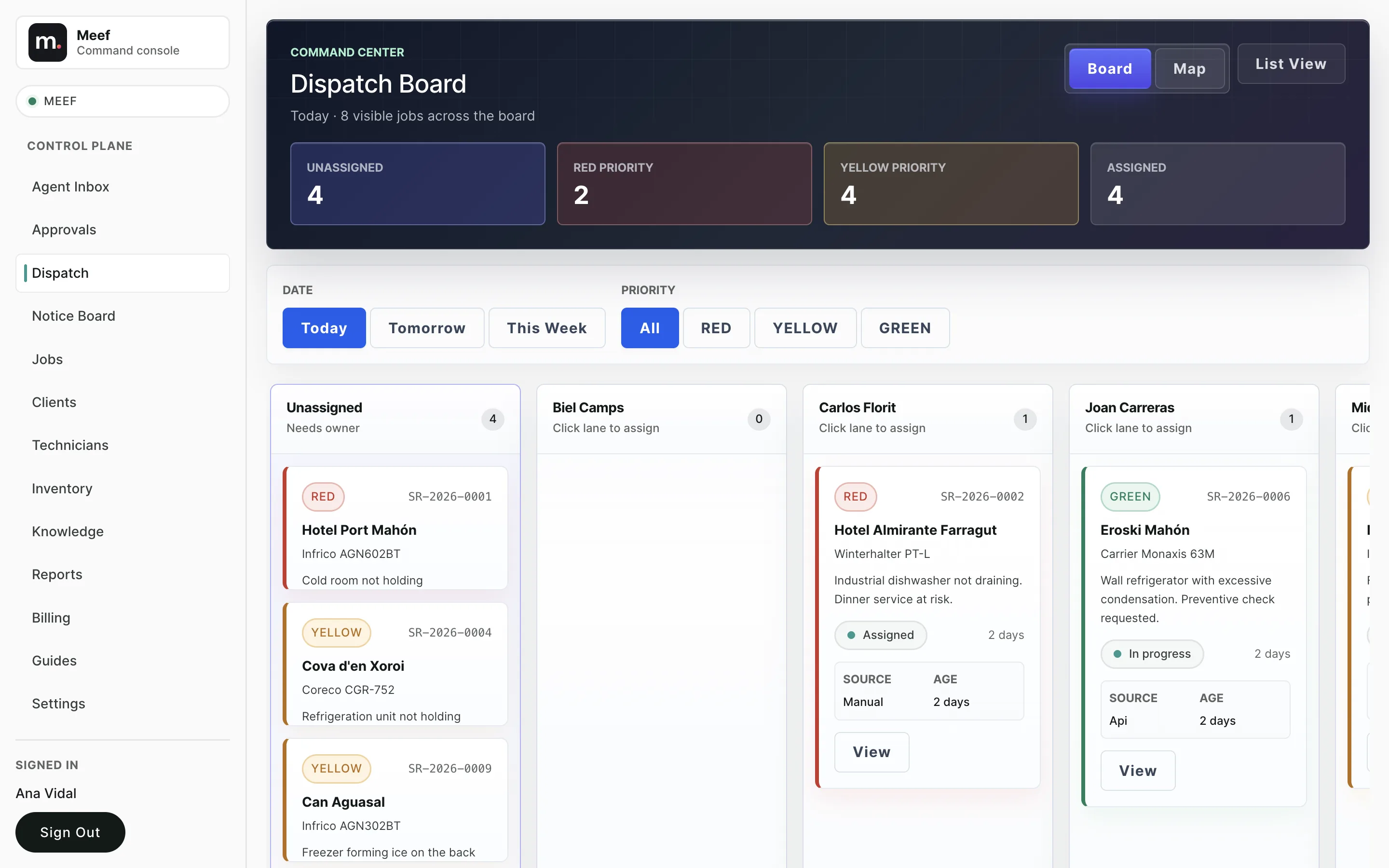Open the Cova d'en Xoroi job card
Image resolution: width=1389 pixels, height=868 pixels.
point(395,664)
